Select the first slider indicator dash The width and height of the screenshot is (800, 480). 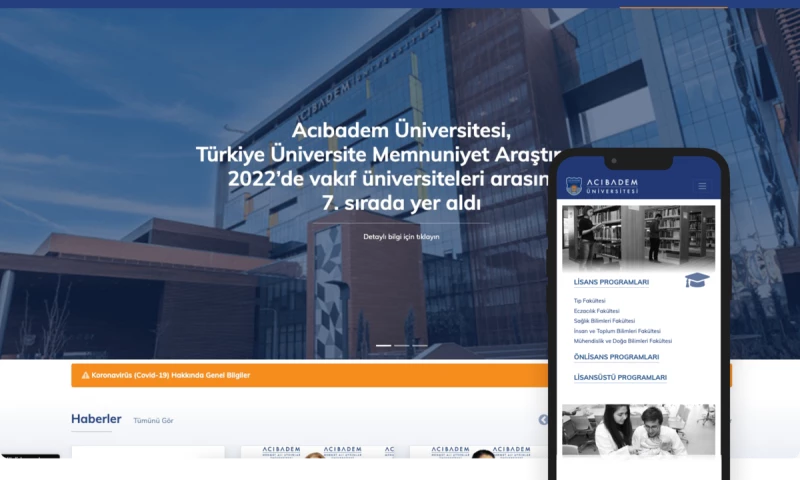pos(383,346)
